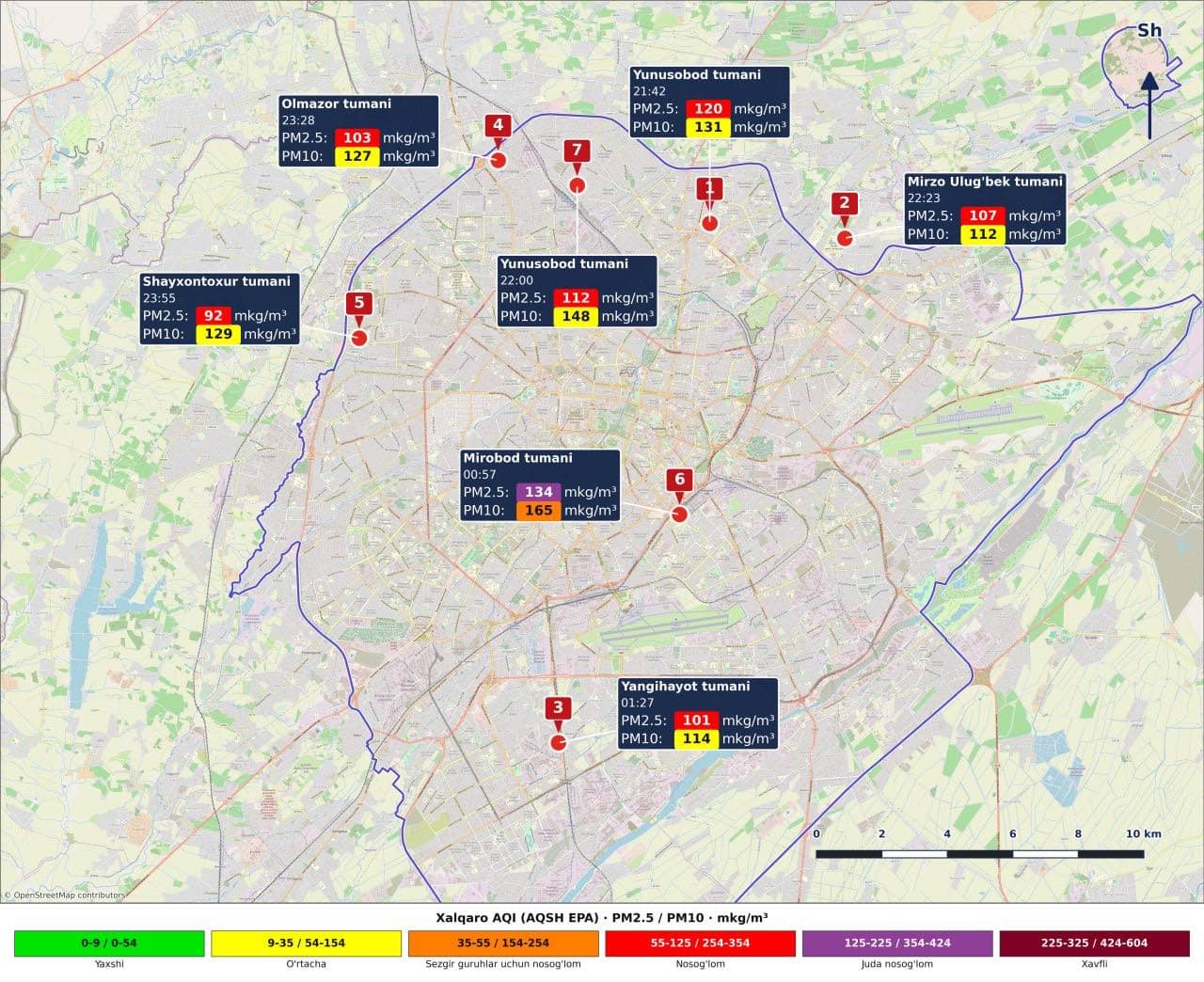Click the OpenStreetMap contributors attribution

coord(65,895)
